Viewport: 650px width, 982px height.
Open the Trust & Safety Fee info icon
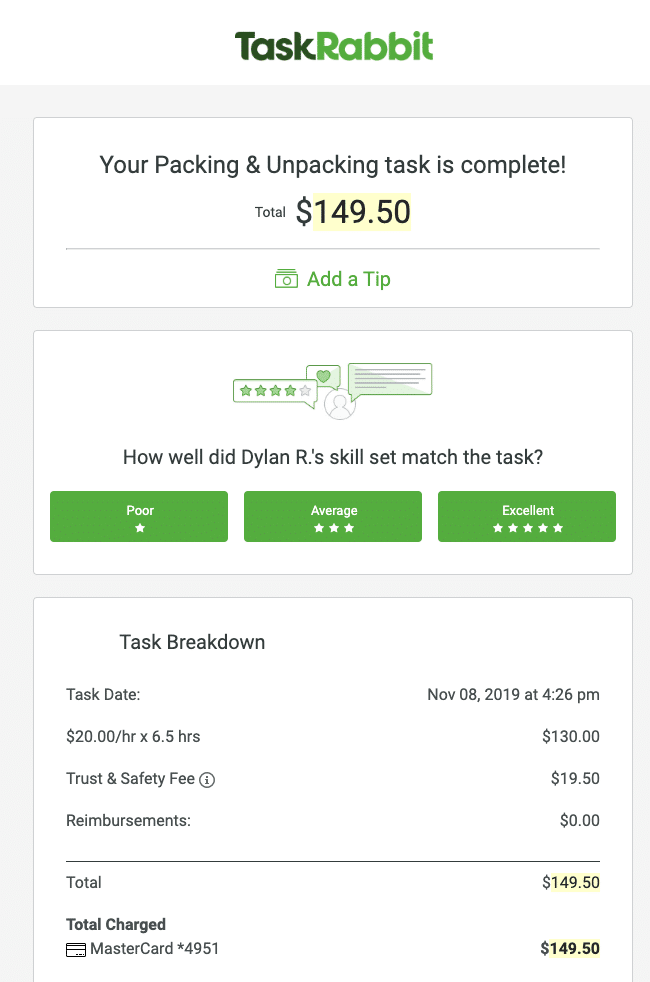(x=207, y=780)
